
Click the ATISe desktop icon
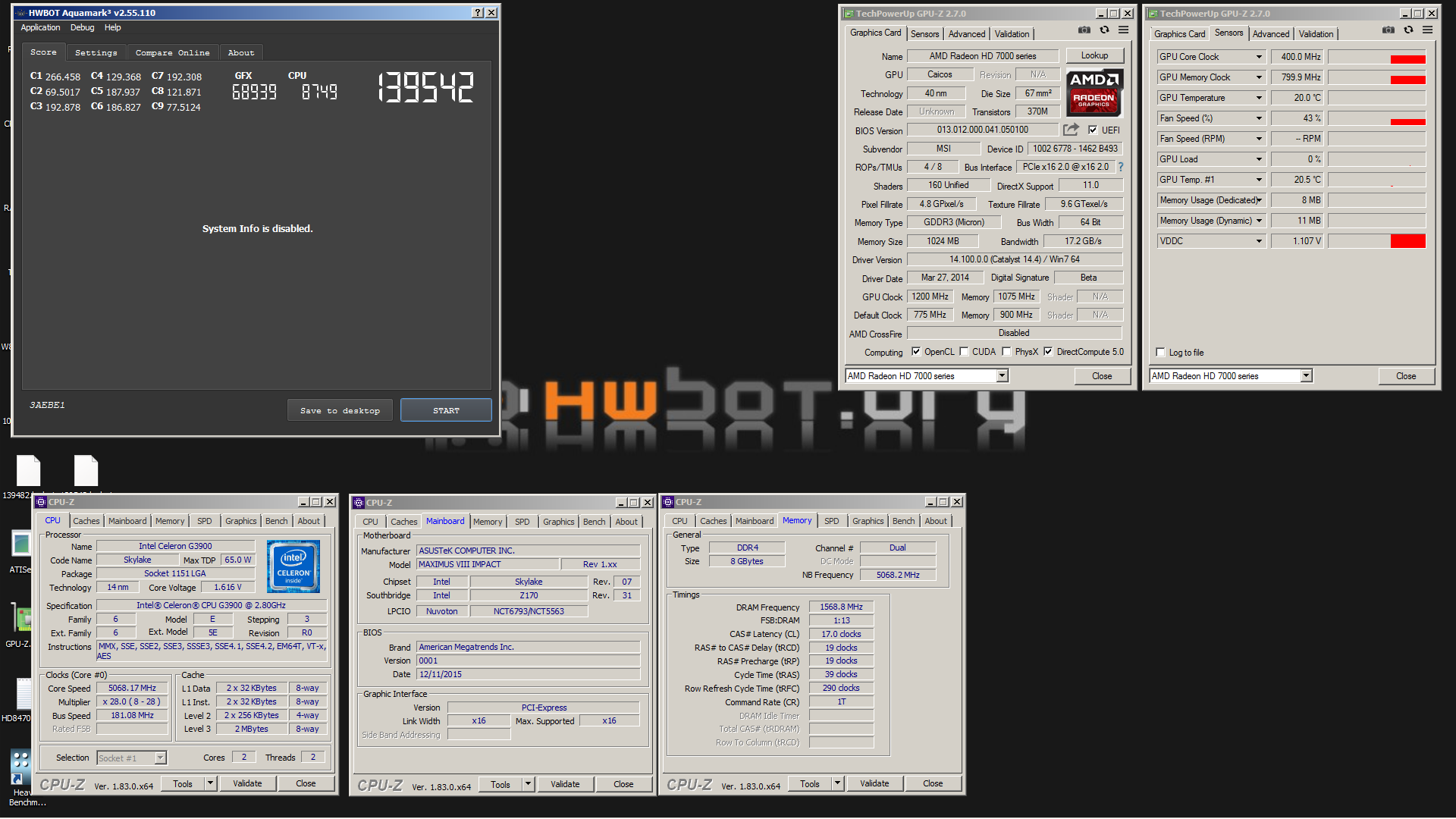coord(21,544)
